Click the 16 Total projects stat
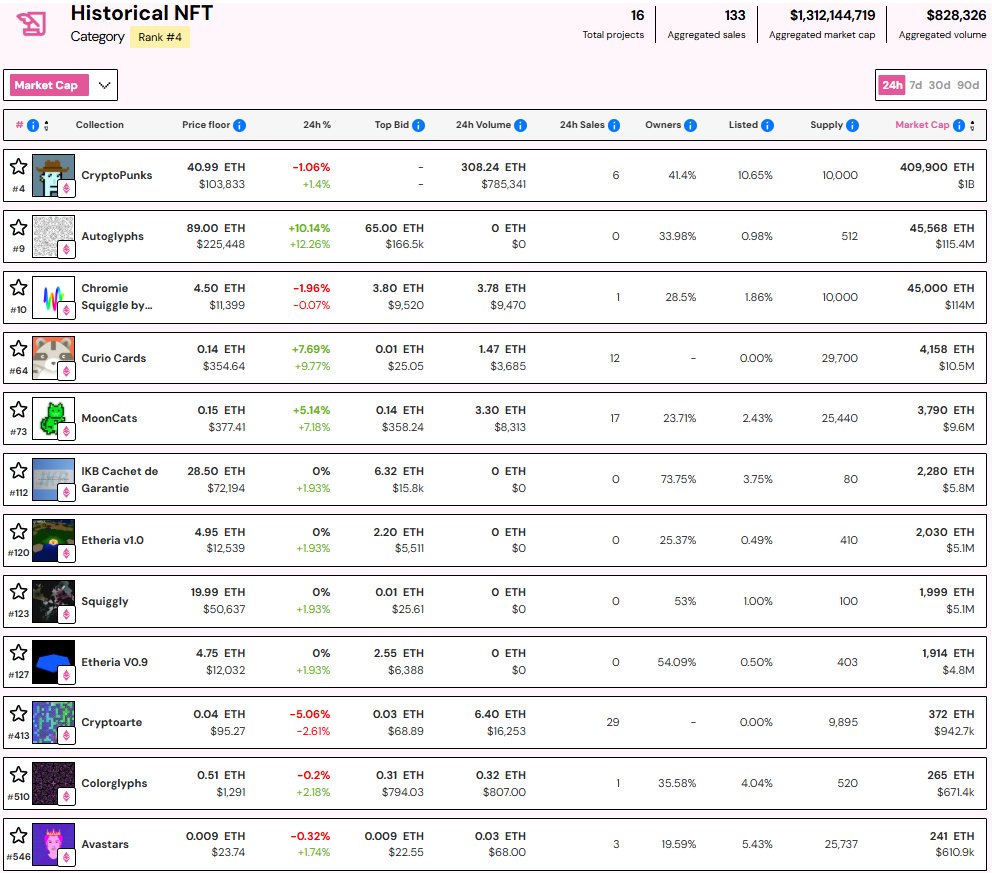Screen dimensions: 992x873 pos(613,24)
